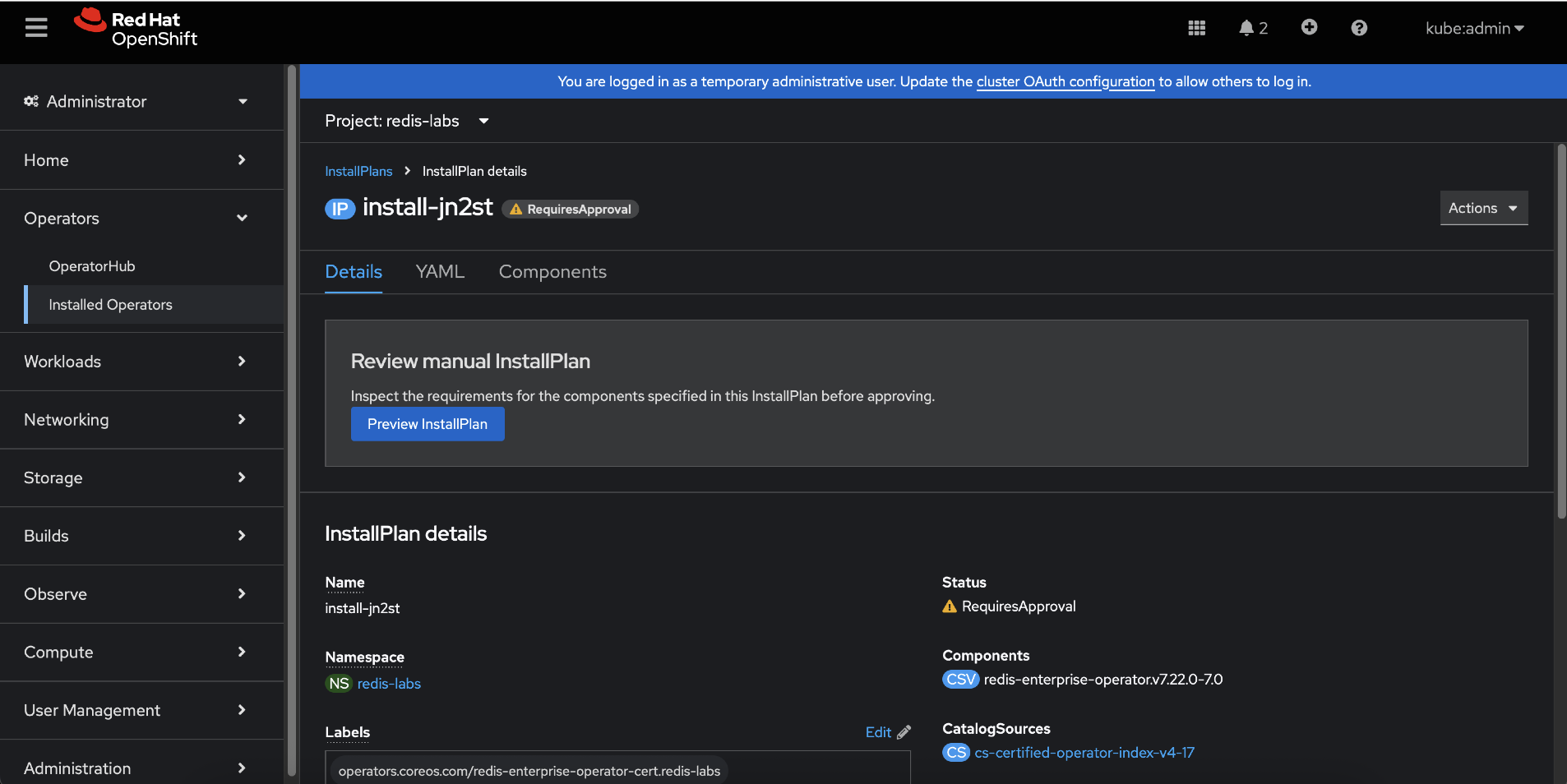1567x784 pixels.
Task: Click the Edit labels pencil icon
Action: pyautogui.click(x=903, y=732)
